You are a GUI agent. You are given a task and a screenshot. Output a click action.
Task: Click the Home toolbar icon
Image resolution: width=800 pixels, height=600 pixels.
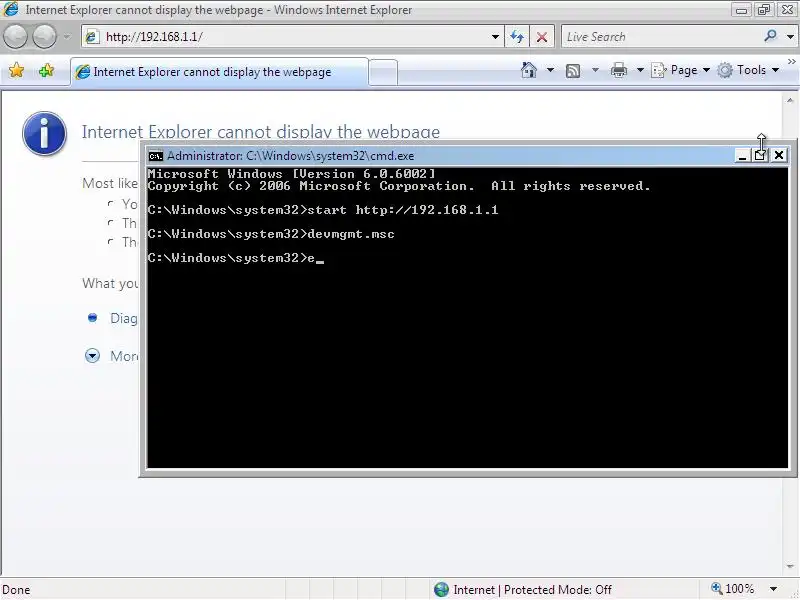click(x=529, y=70)
